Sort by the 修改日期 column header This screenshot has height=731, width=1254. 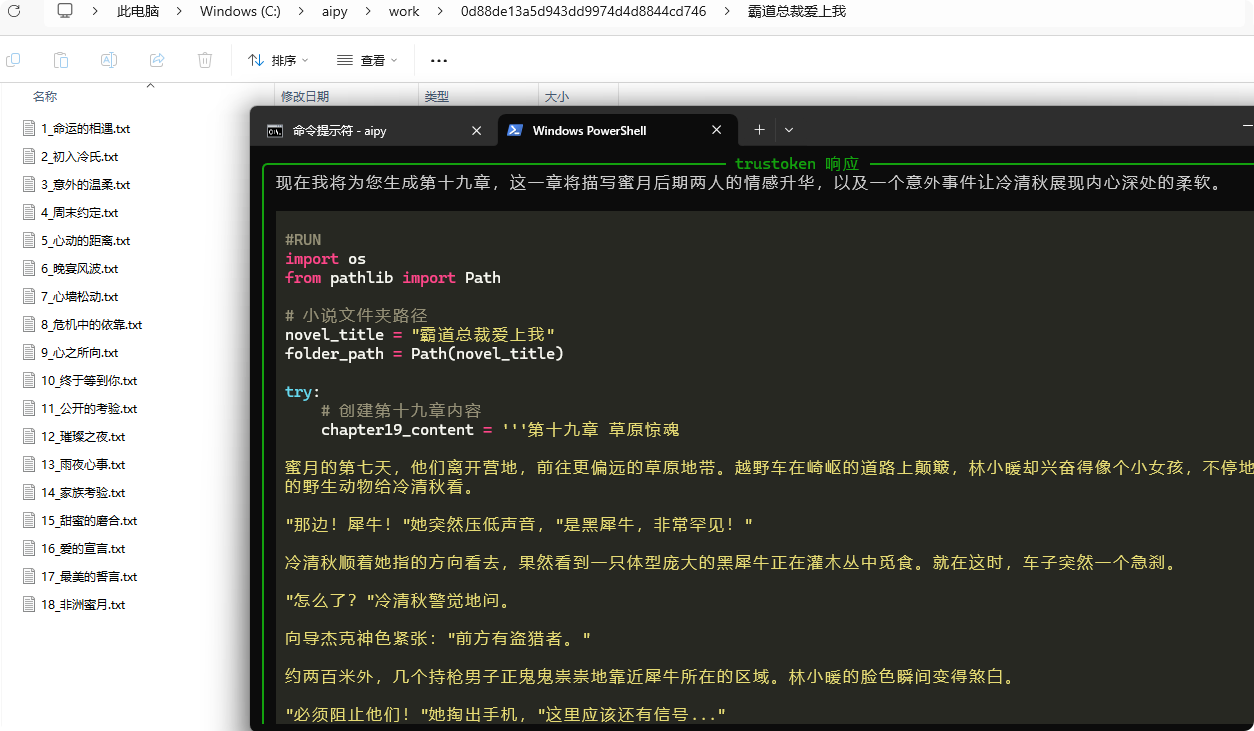pyautogui.click(x=305, y=97)
